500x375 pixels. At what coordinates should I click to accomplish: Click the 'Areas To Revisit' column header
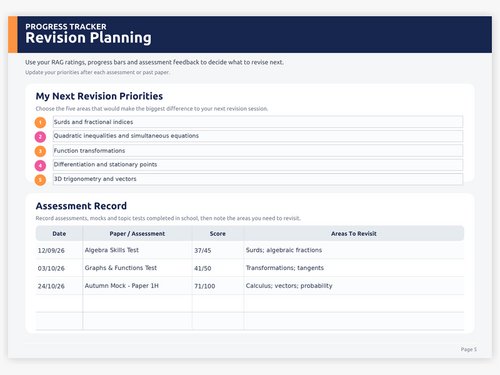click(354, 234)
